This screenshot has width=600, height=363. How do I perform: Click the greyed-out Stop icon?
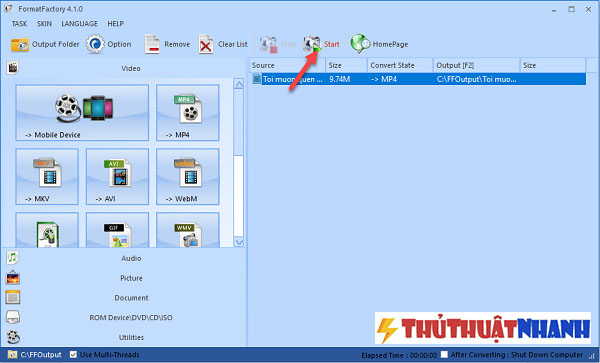[x=268, y=44]
